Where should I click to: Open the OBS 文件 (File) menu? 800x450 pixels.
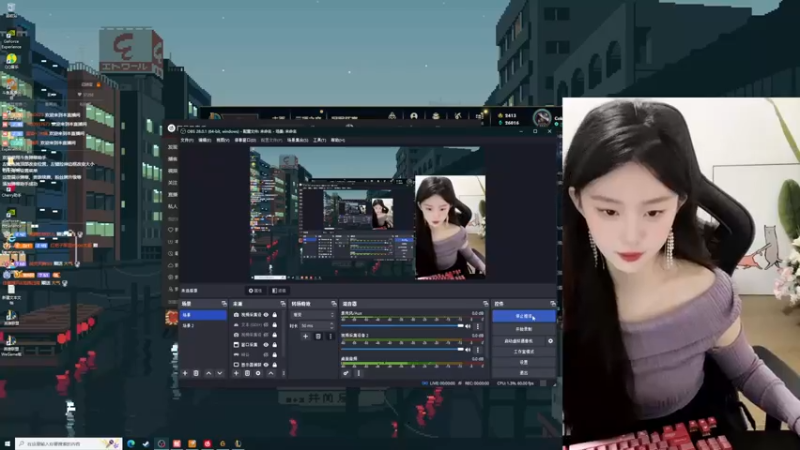click(187, 140)
